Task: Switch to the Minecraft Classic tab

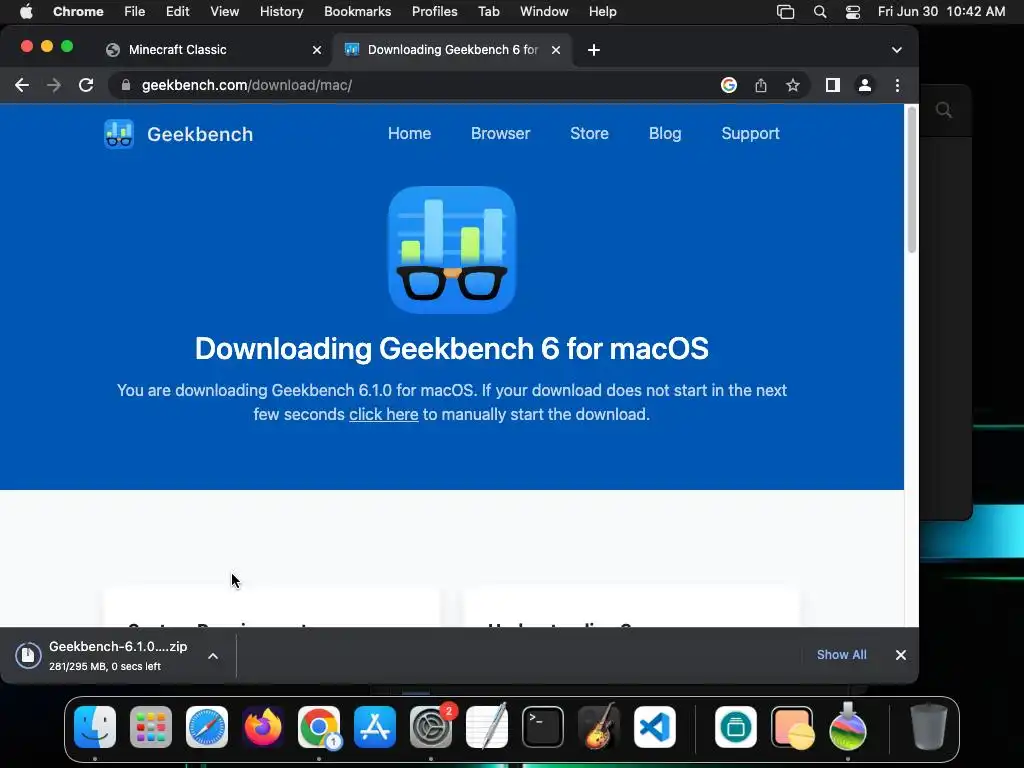Action: tap(214, 50)
